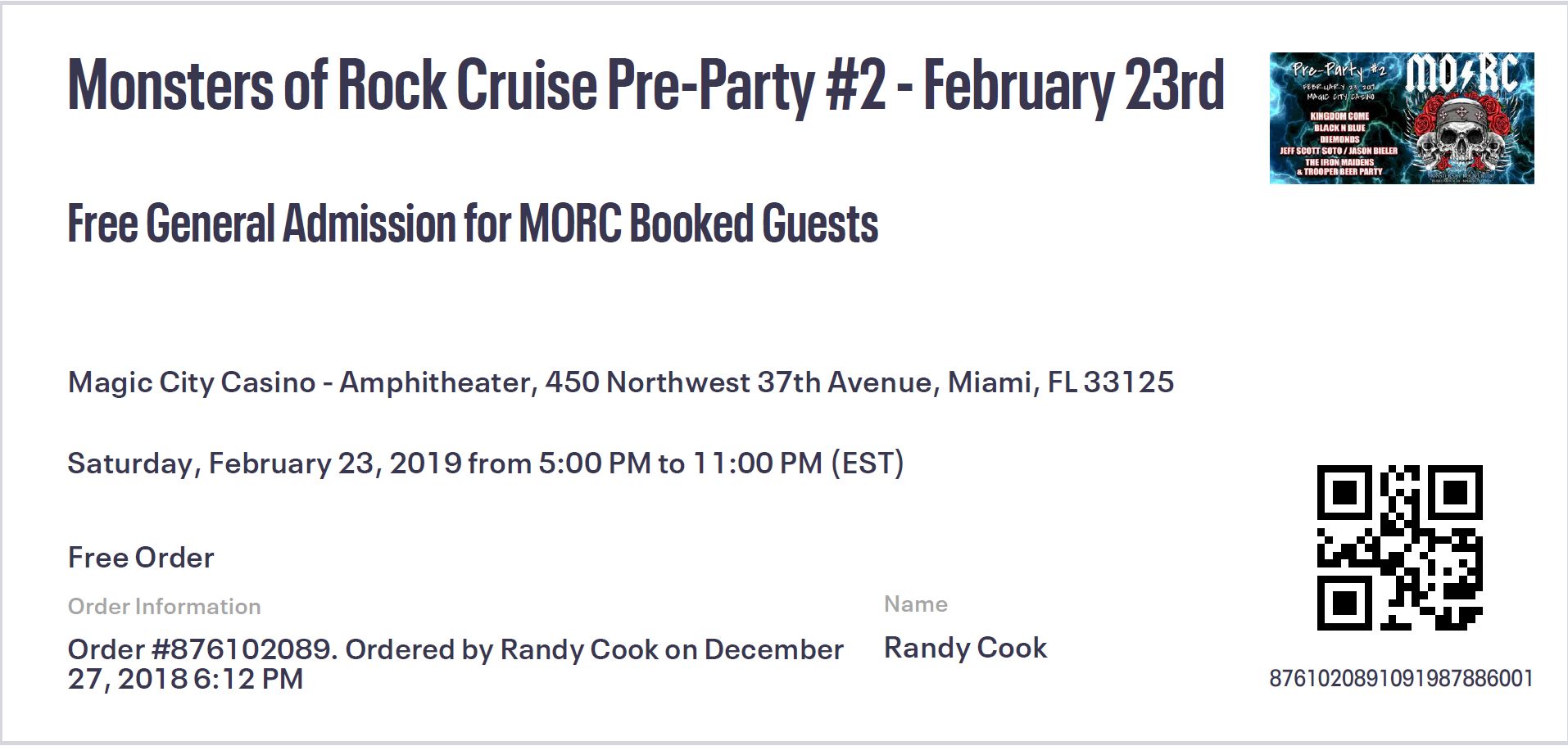Image resolution: width=1568 pixels, height=746 pixels.
Task: Click the band lineup list in the banner
Action: (1339, 144)
